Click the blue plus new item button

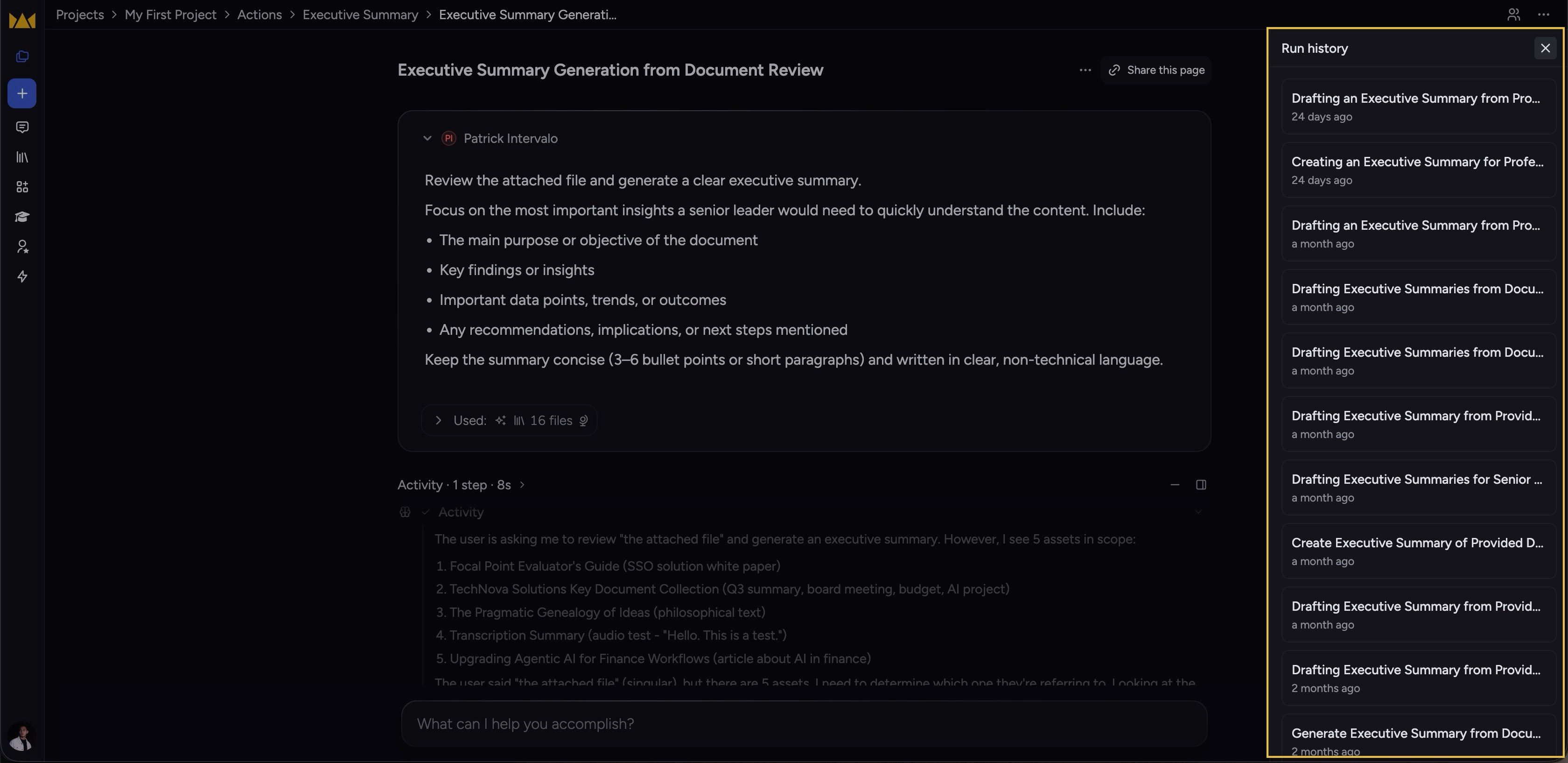pyautogui.click(x=22, y=93)
